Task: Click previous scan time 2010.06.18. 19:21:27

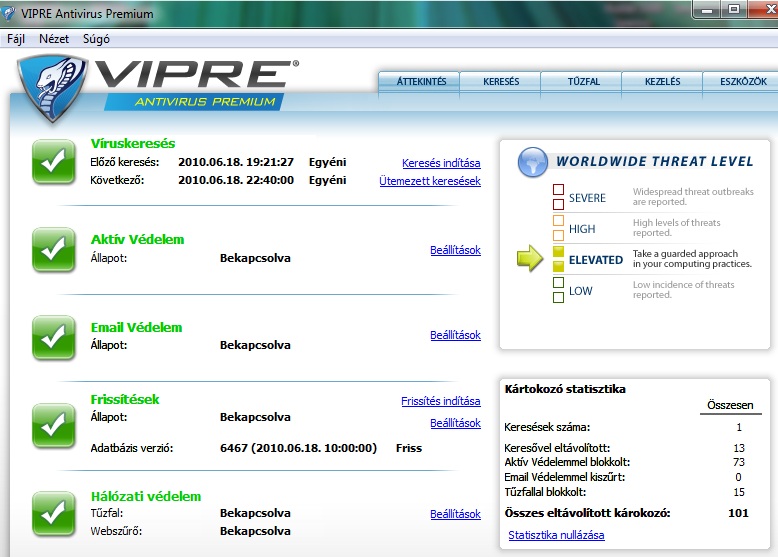Action: (x=236, y=162)
